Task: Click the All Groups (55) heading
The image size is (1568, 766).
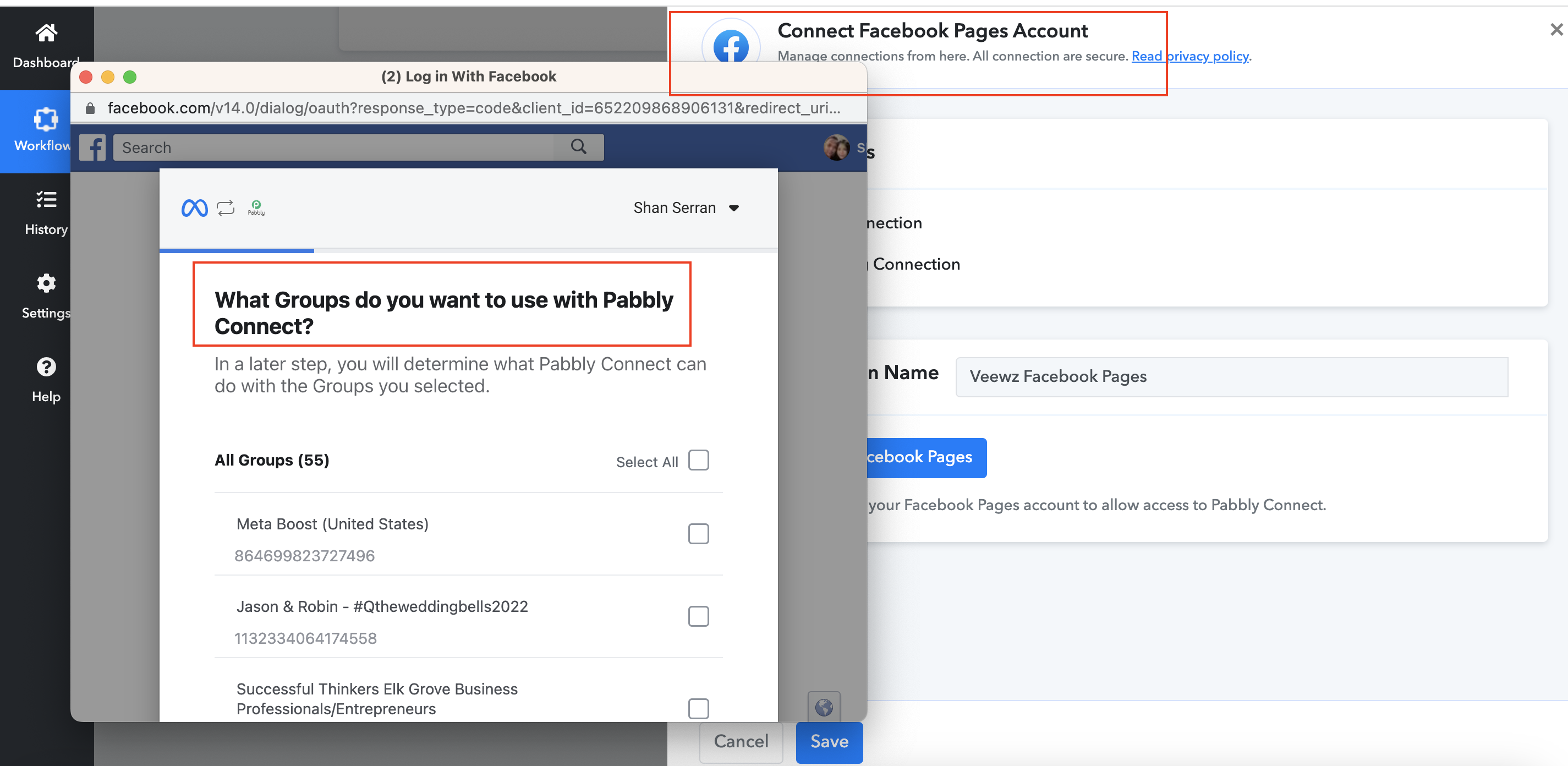Action: pyautogui.click(x=271, y=461)
